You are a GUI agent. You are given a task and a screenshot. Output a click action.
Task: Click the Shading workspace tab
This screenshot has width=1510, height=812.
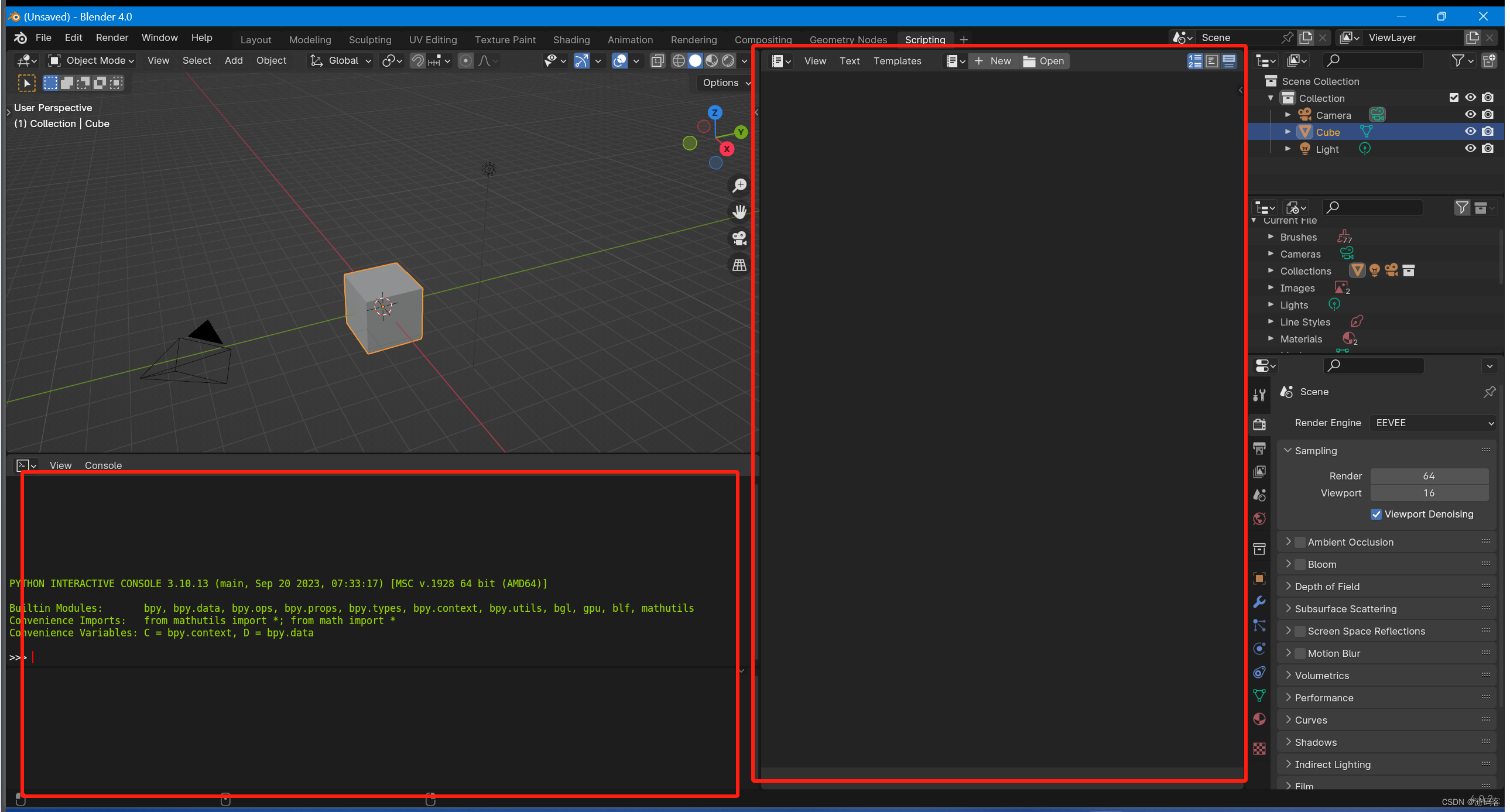click(571, 39)
